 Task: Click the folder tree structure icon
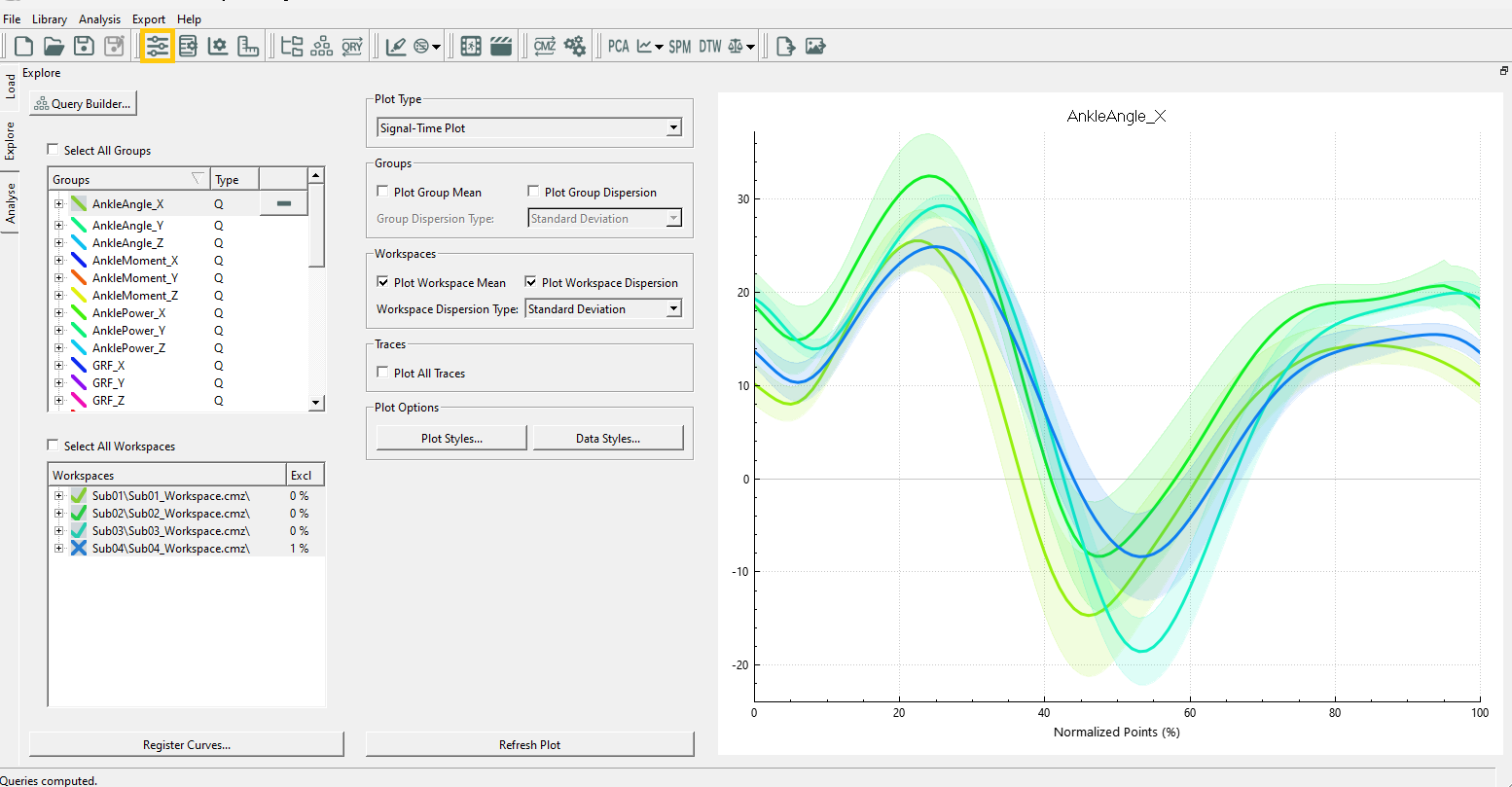pos(292,46)
